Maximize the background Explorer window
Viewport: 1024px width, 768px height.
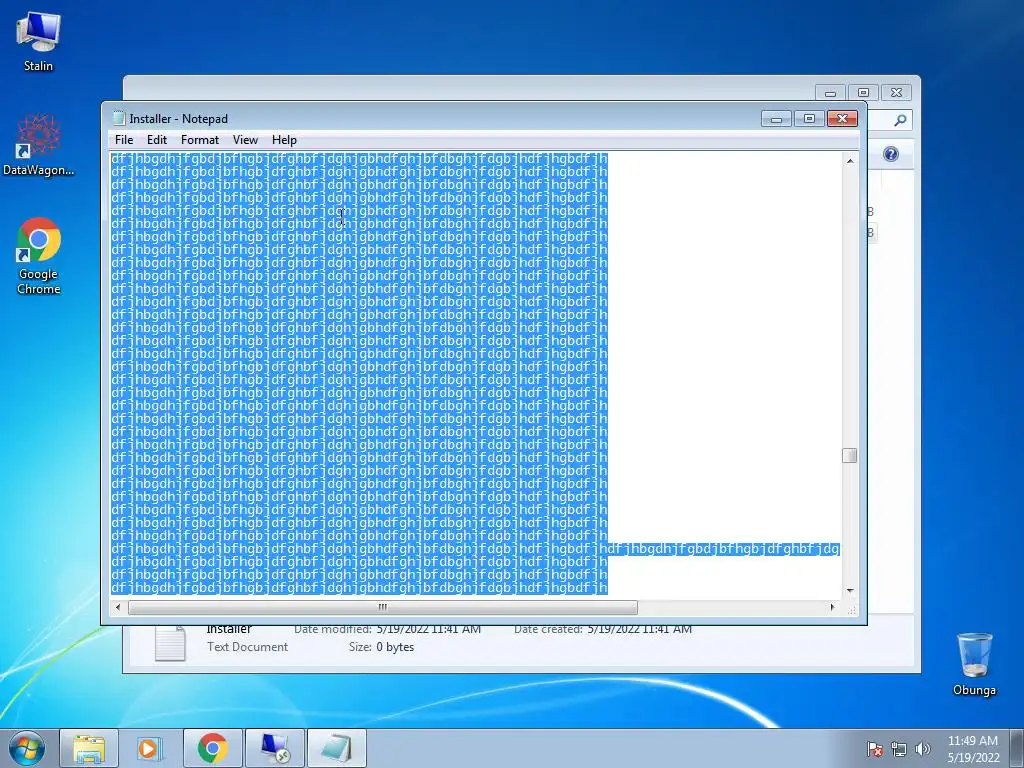coord(863,93)
